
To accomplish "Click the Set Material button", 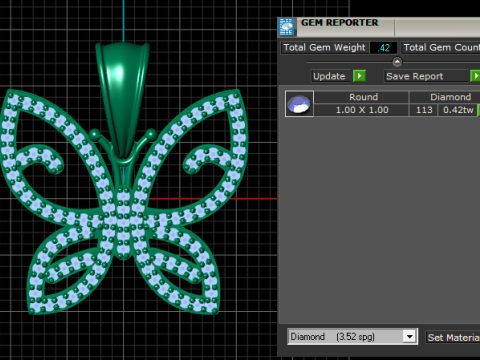I will [x=453, y=337].
